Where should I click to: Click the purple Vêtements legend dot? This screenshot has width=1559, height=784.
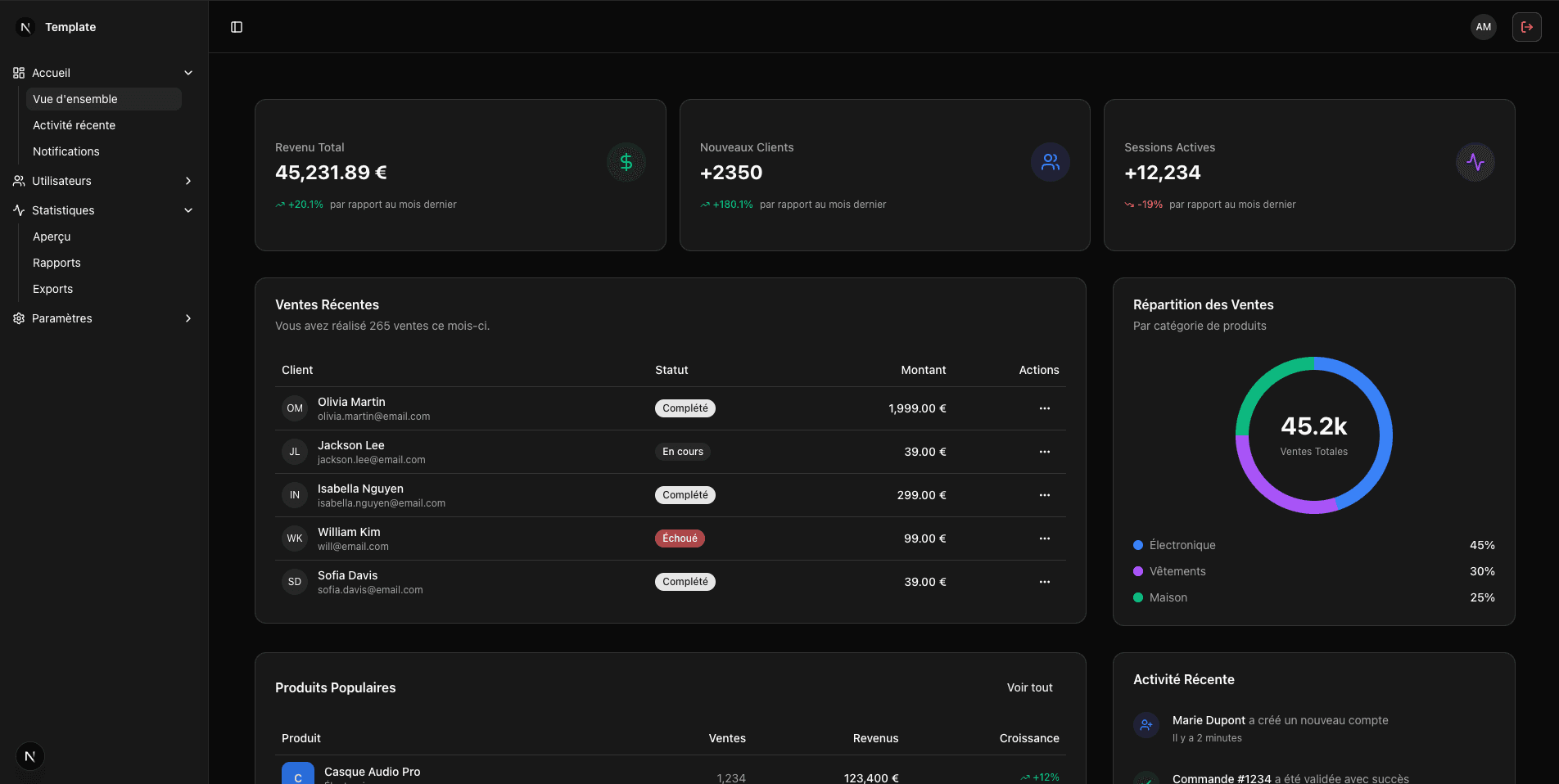(1137, 571)
